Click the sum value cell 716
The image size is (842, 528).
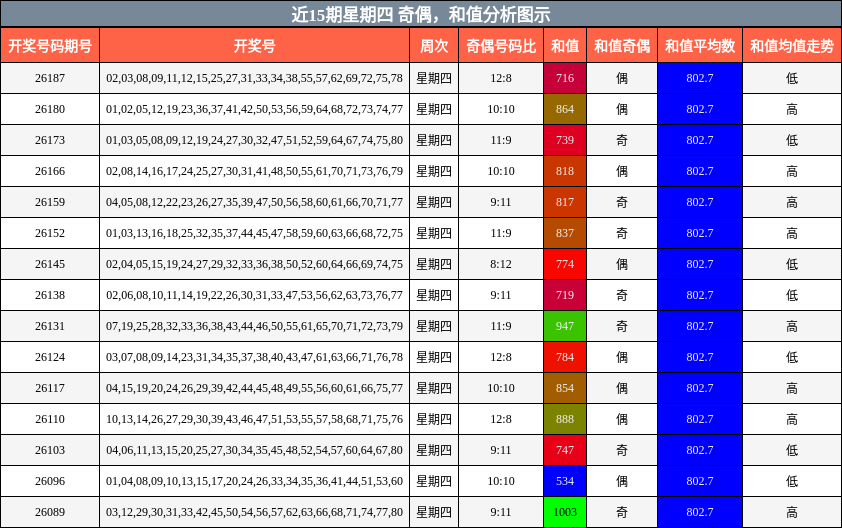[x=565, y=78]
